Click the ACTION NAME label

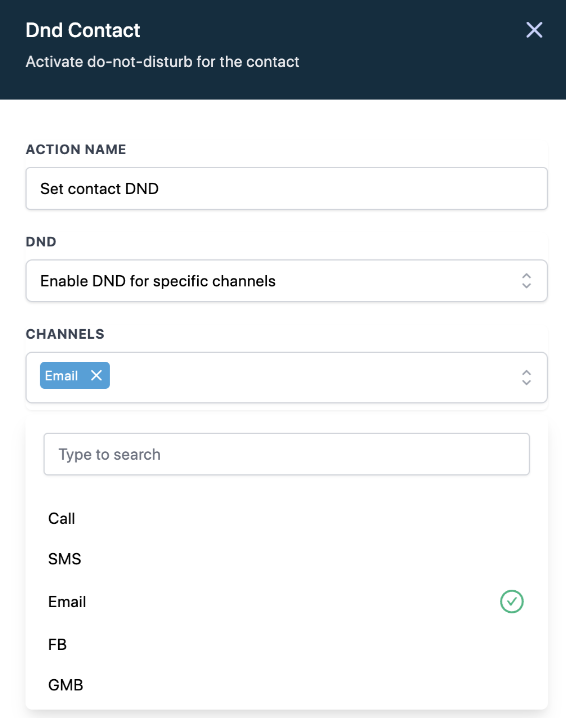[76, 149]
